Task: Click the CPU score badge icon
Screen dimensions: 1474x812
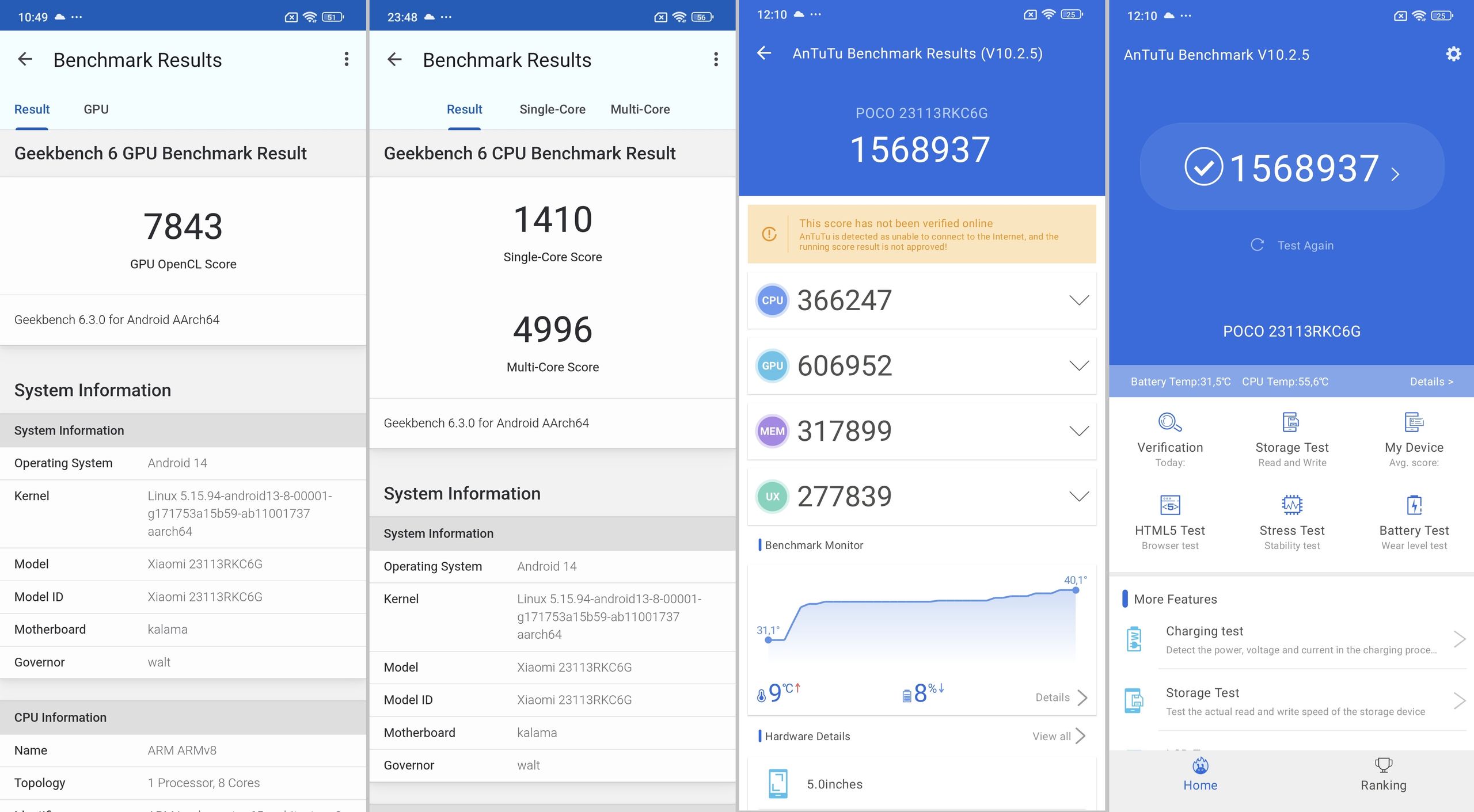Action: tap(772, 300)
